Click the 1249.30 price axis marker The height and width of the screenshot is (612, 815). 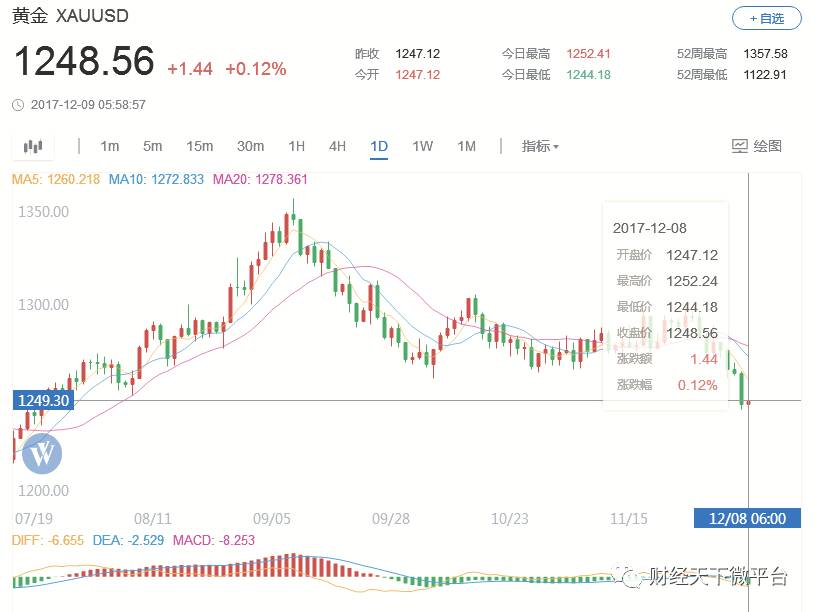click(x=42, y=400)
